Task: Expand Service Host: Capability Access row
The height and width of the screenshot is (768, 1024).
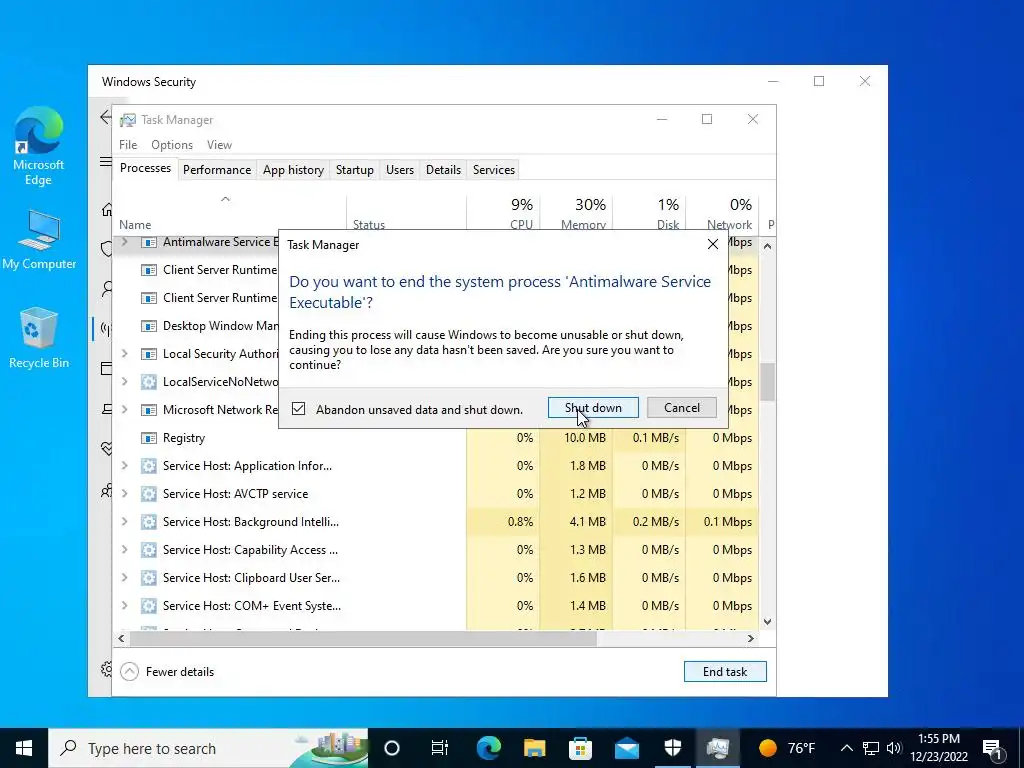Action: pyautogui.click(x=125, y=550)
